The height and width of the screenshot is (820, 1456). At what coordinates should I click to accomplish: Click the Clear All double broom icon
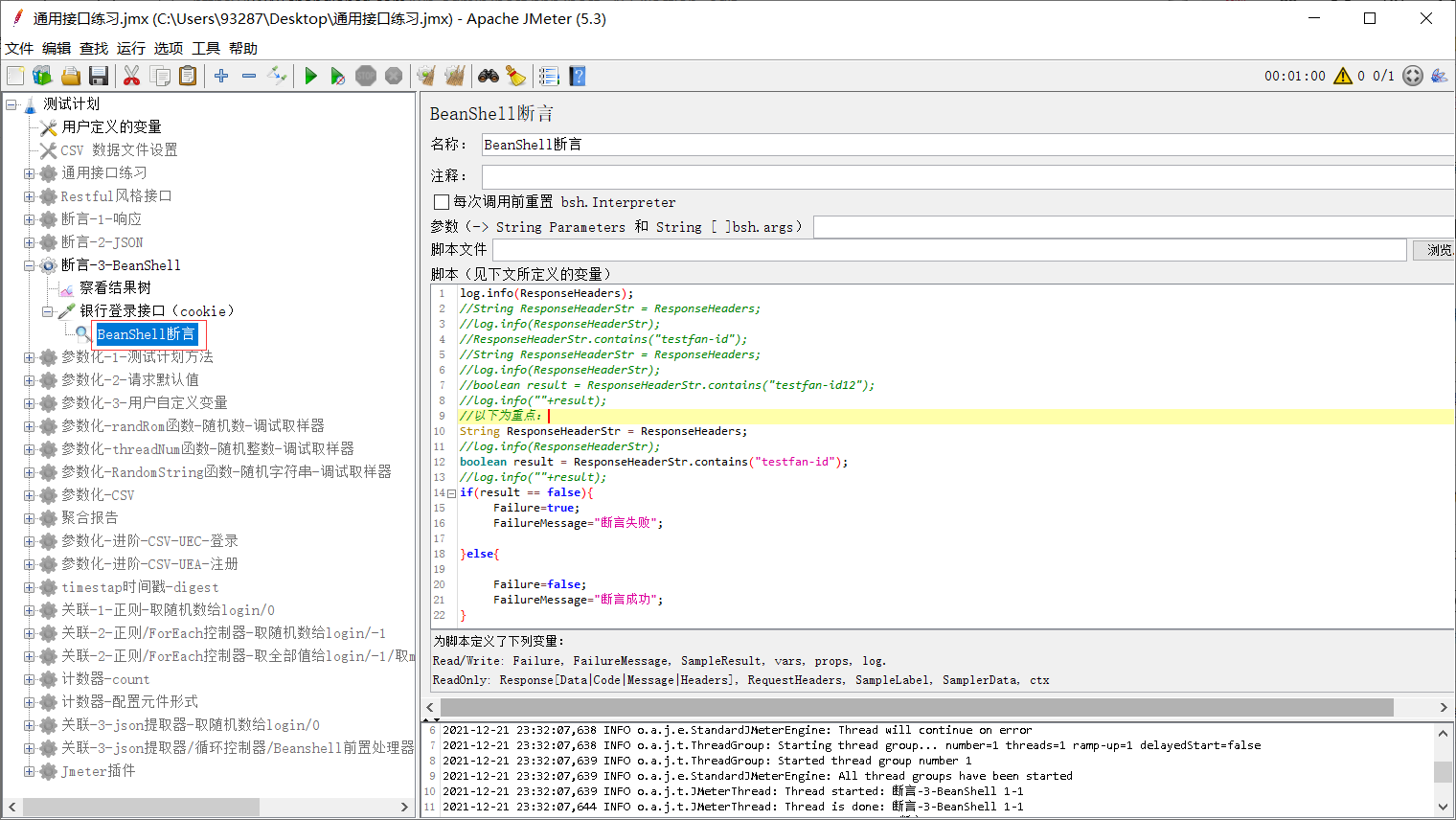(x=454, y=76)
